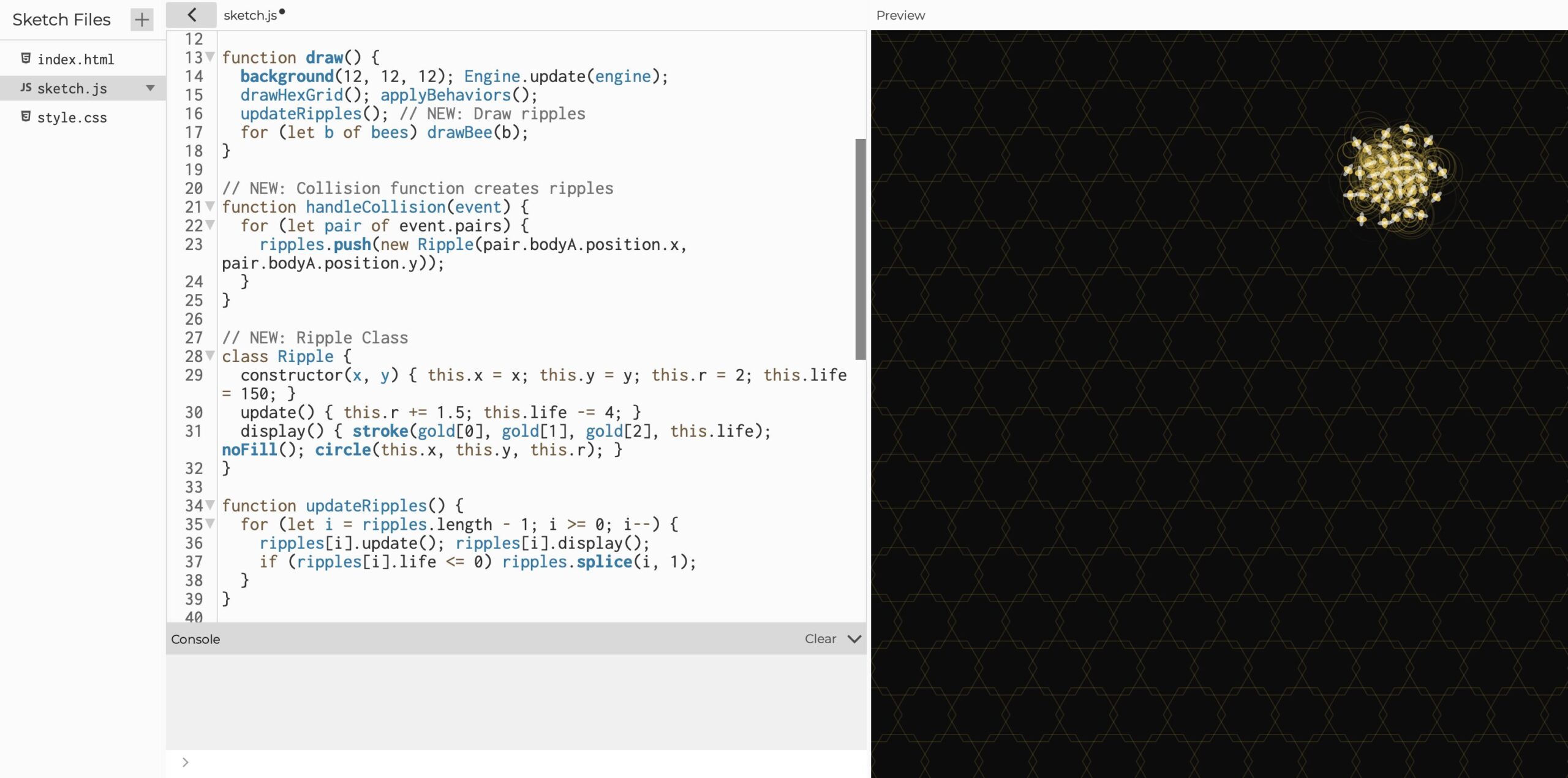The height and width of the screenshot is (778, 1568).
Task: Fold handleCollision function at line 21
Action: [210, 206]
